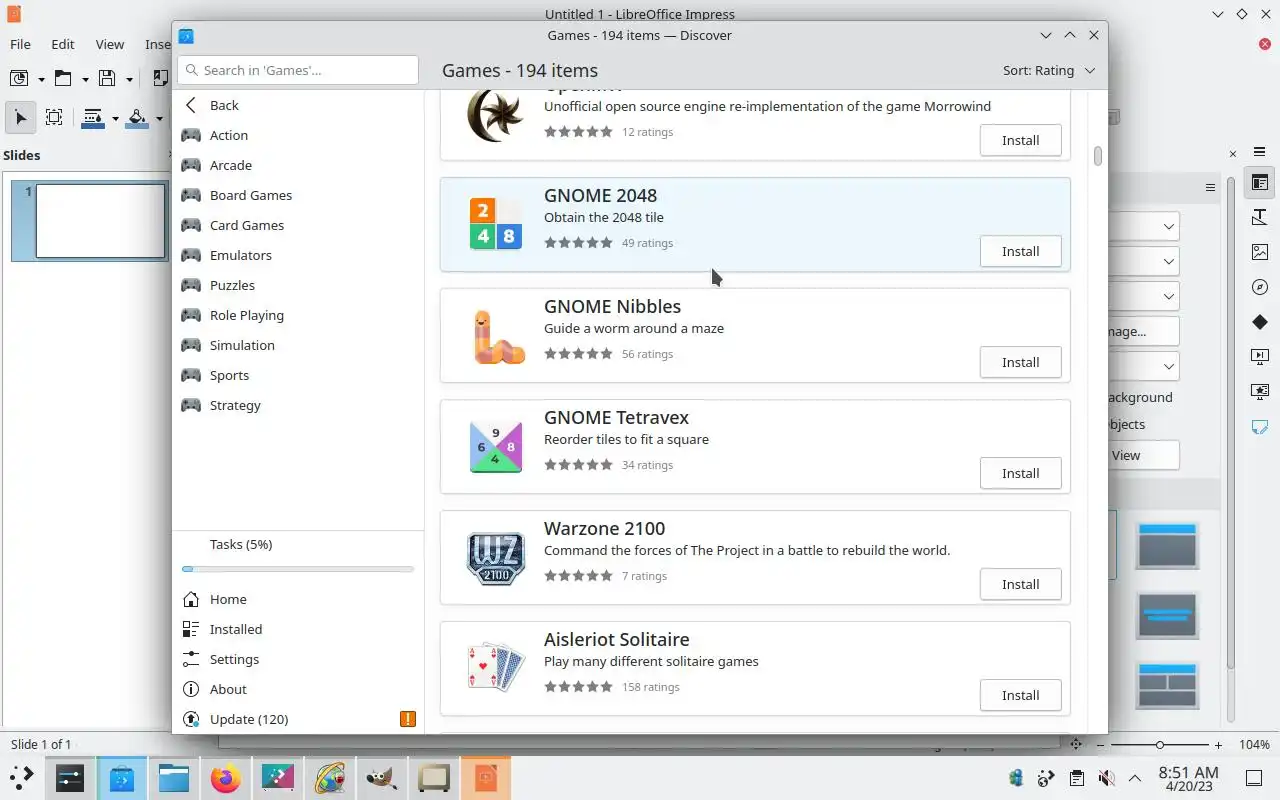Open Discover Settings page
This screenshot has height=800, width=1280.
298,659
